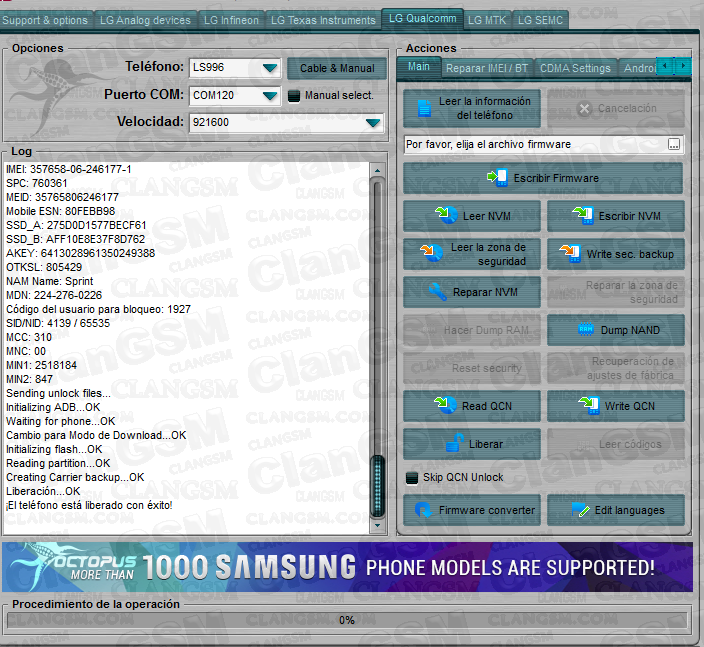Viewport: 704px width, 647px height.
Task: Click the Leer códigos button
Action: [x=616, y=444]
